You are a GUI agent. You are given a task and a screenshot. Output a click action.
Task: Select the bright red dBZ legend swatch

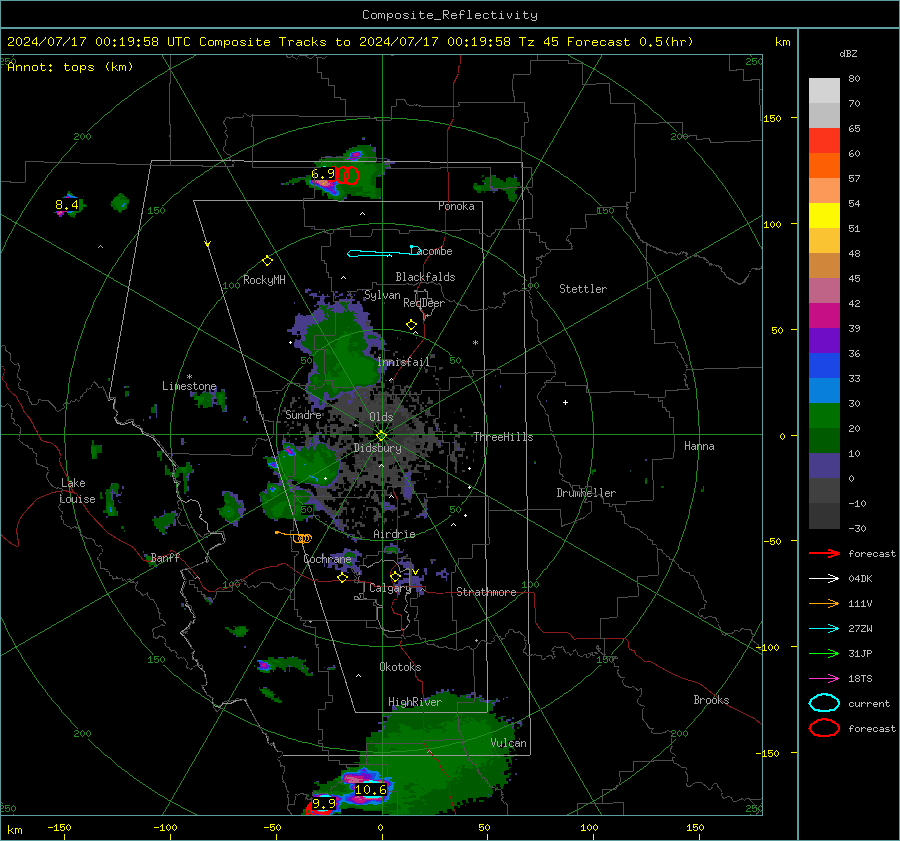824,140
